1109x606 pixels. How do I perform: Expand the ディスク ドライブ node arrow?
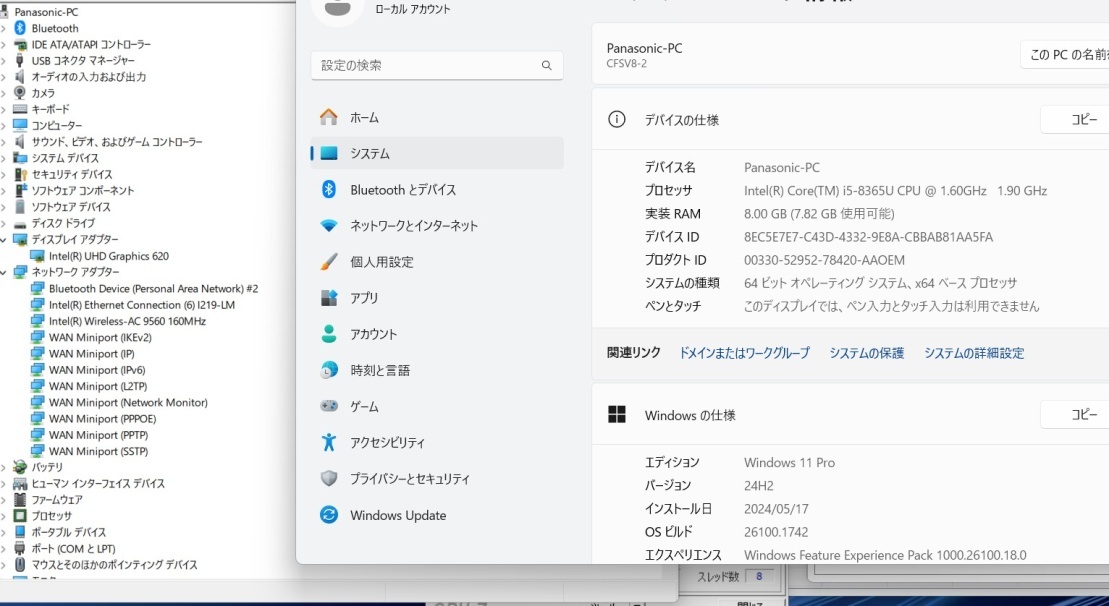coord(5,223)
